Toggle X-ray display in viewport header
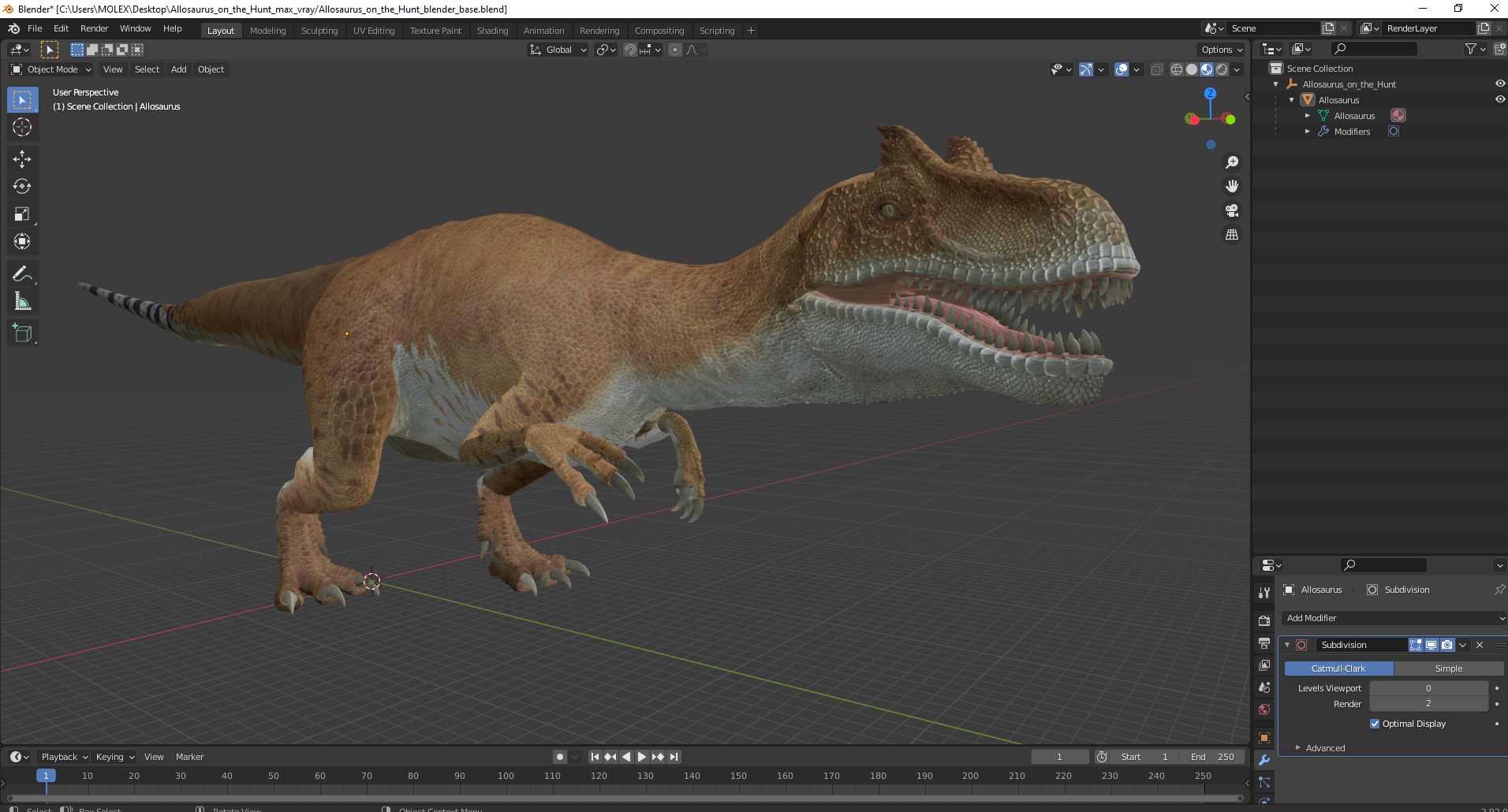This screenshot has width=1508, height=812. click(1157, 69)
